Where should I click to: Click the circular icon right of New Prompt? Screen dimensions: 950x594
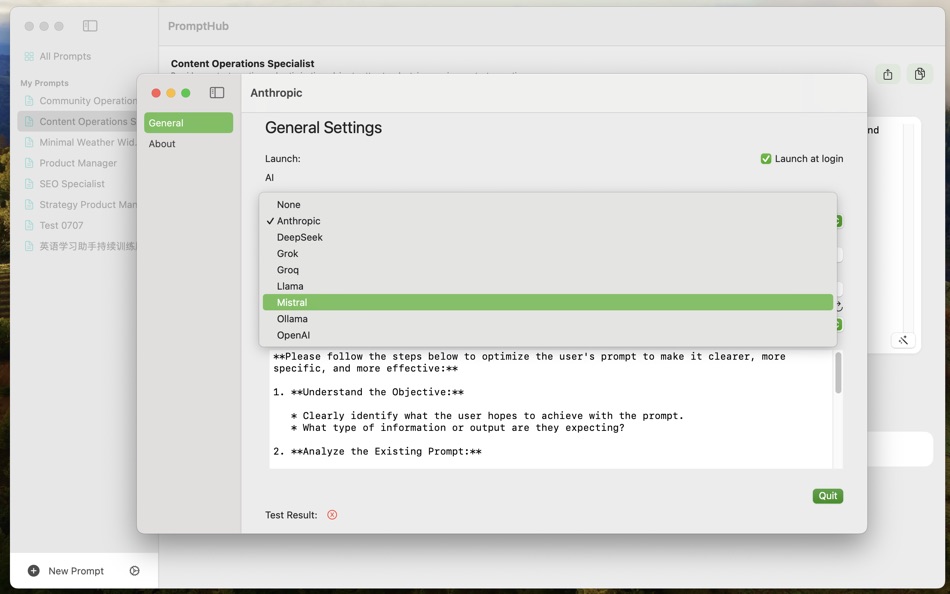(135, 570)
